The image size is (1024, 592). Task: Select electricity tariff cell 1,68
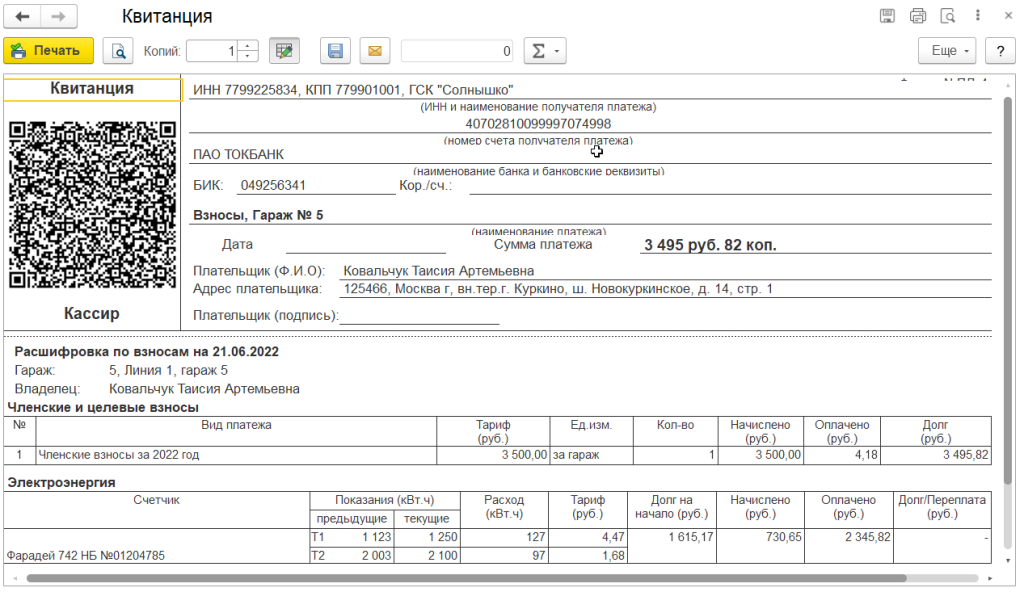588,555
